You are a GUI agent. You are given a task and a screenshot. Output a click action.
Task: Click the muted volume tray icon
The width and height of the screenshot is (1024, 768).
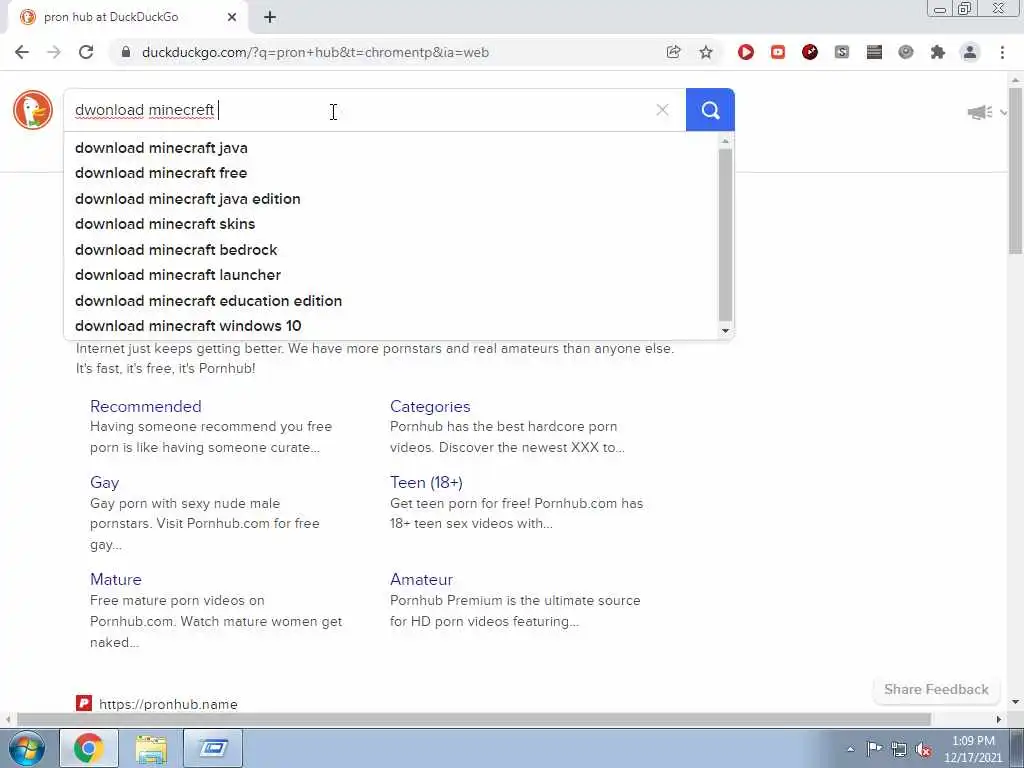coord(923,750)
